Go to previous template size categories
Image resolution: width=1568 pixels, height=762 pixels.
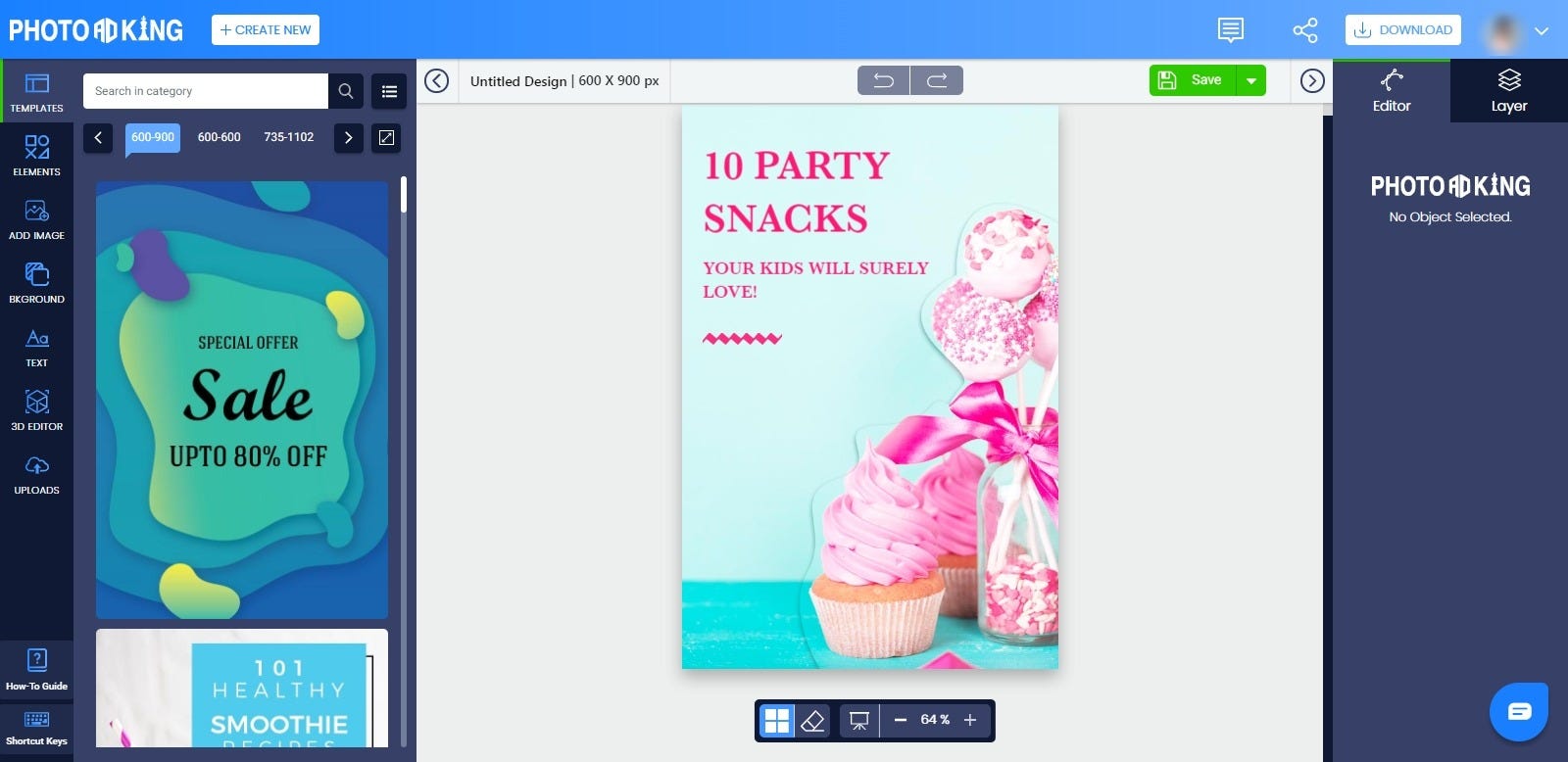(98, 138)
